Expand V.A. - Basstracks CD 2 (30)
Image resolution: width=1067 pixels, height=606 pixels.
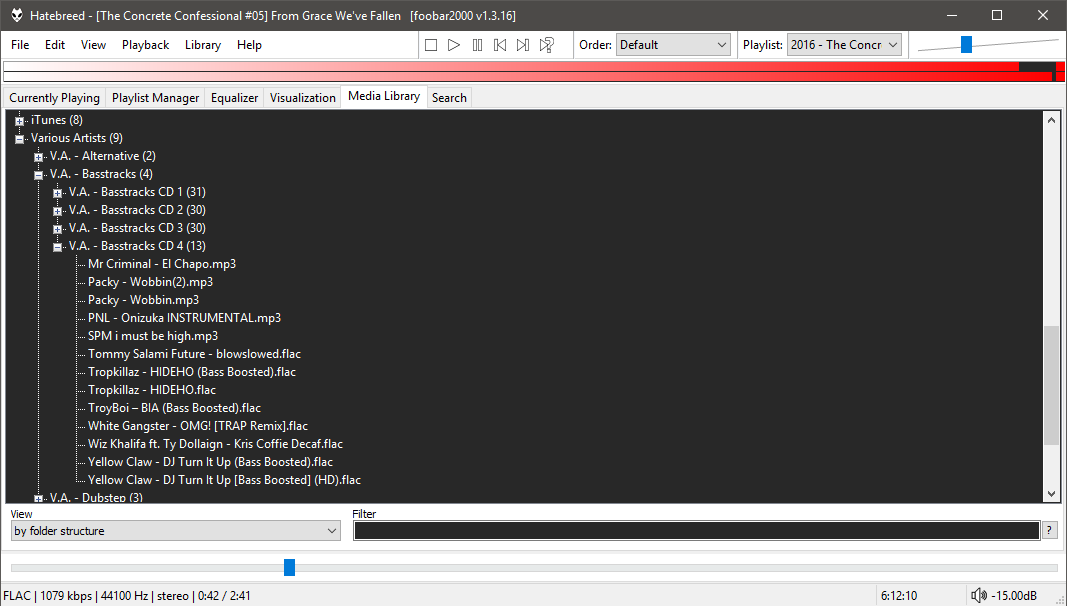pyautogui.click(x=58, y=211)
